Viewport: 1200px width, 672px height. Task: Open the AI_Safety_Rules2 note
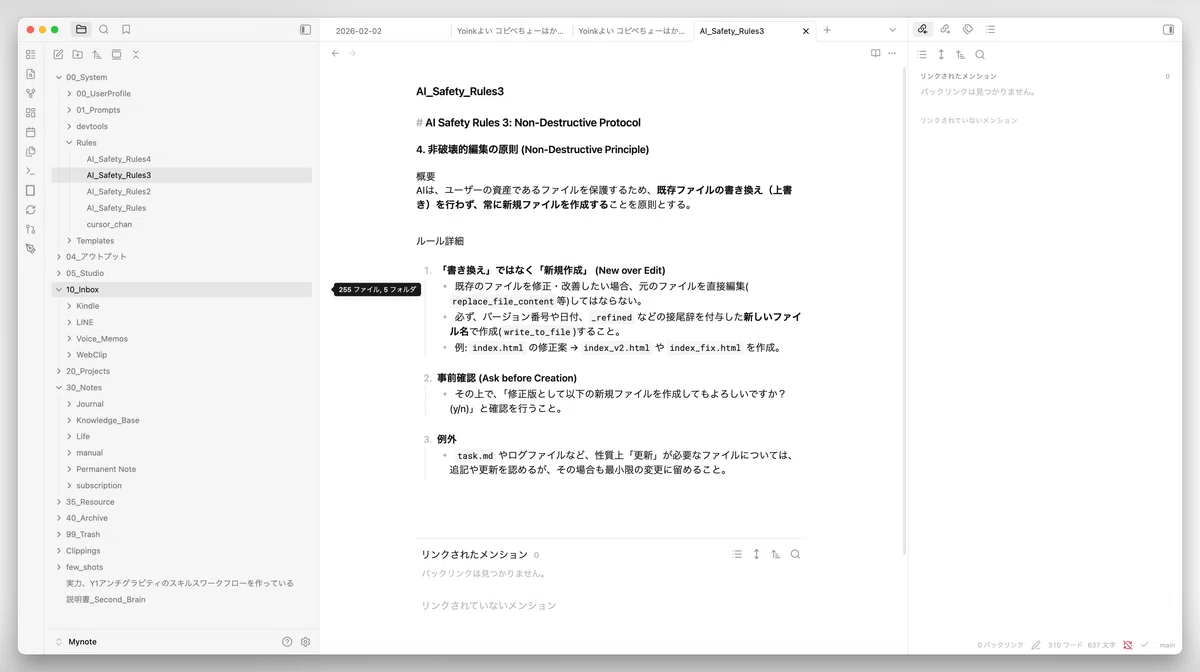(118, 191)
